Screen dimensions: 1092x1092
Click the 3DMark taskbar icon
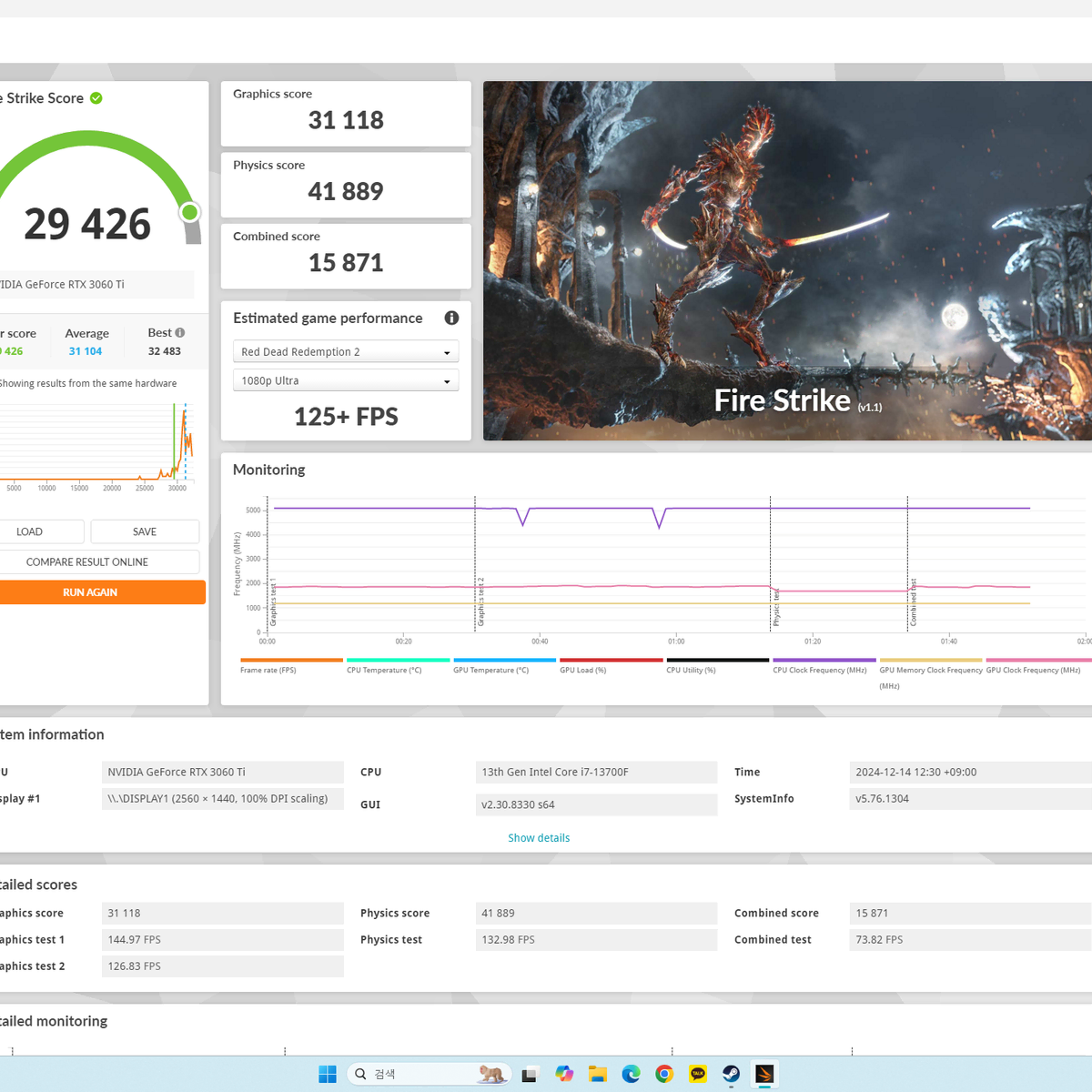[x=764, y=1074]
